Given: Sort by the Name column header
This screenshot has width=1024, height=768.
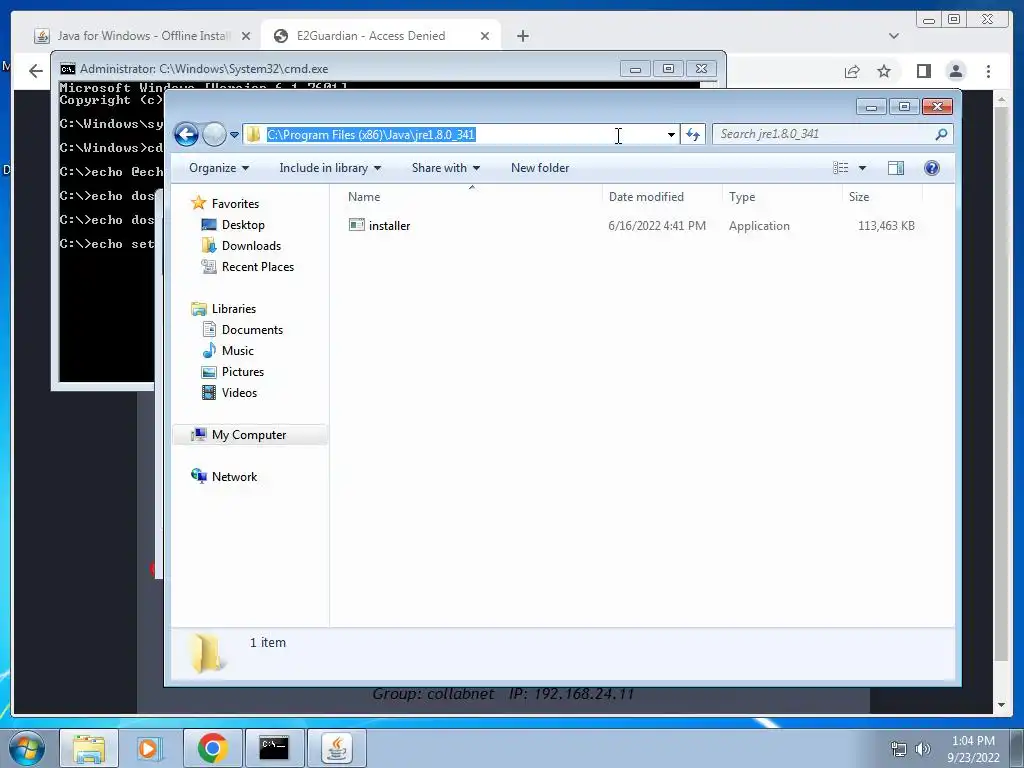Looking at the screenshot, I should tap(471, 197).
